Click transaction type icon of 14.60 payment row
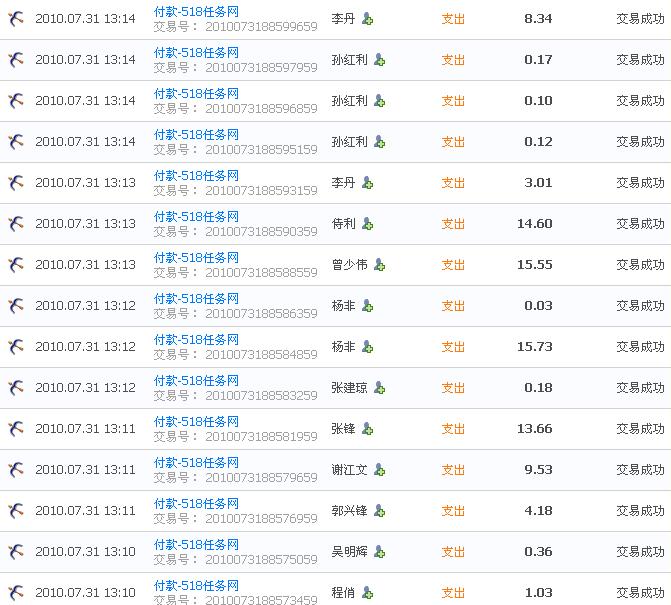Image resolution: width=671 pixels, height=605 pixels. (x=16, y=224)
